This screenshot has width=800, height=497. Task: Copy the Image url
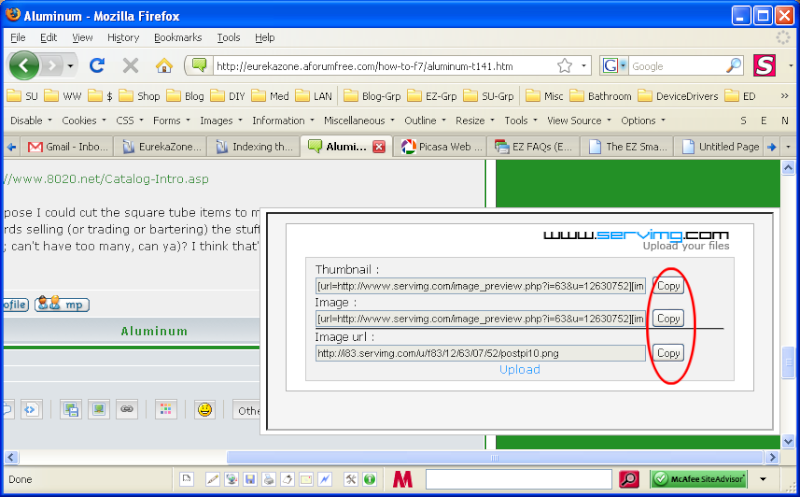point(668,353)
